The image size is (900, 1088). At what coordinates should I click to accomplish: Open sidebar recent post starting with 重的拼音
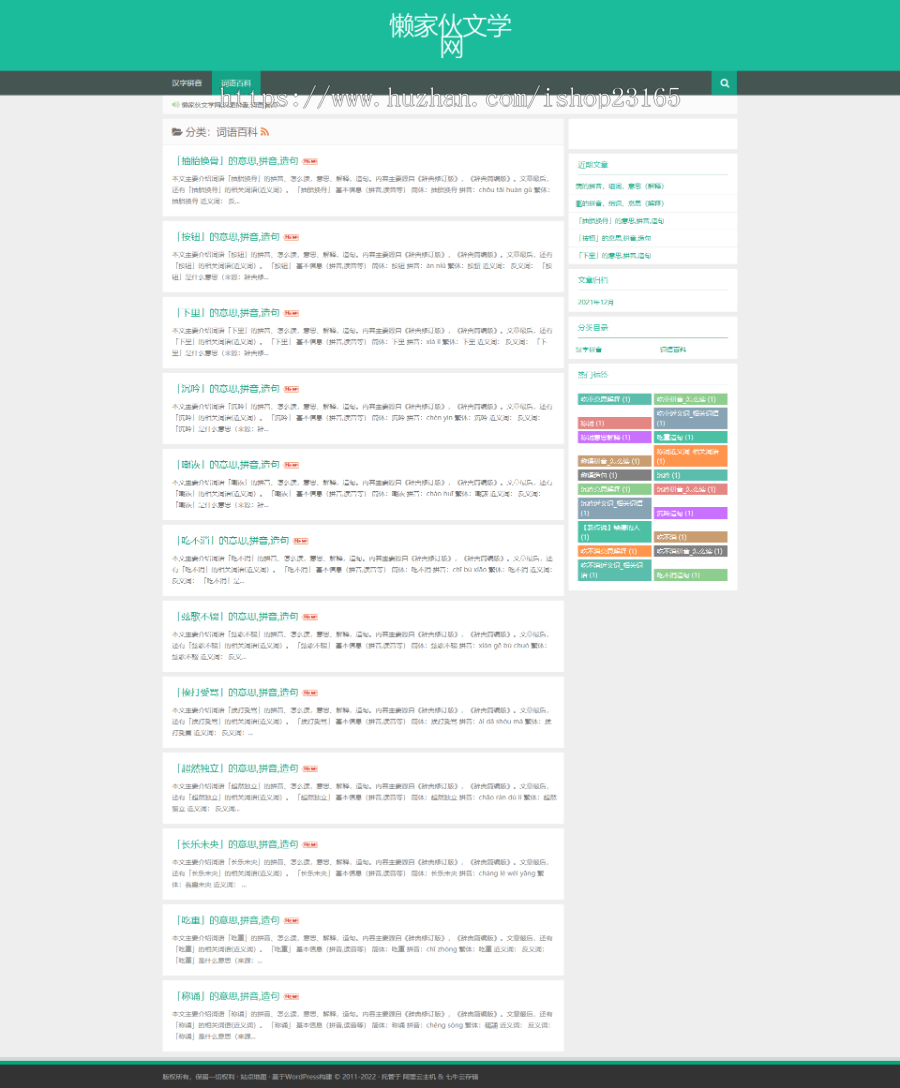[x=620, y=203]
